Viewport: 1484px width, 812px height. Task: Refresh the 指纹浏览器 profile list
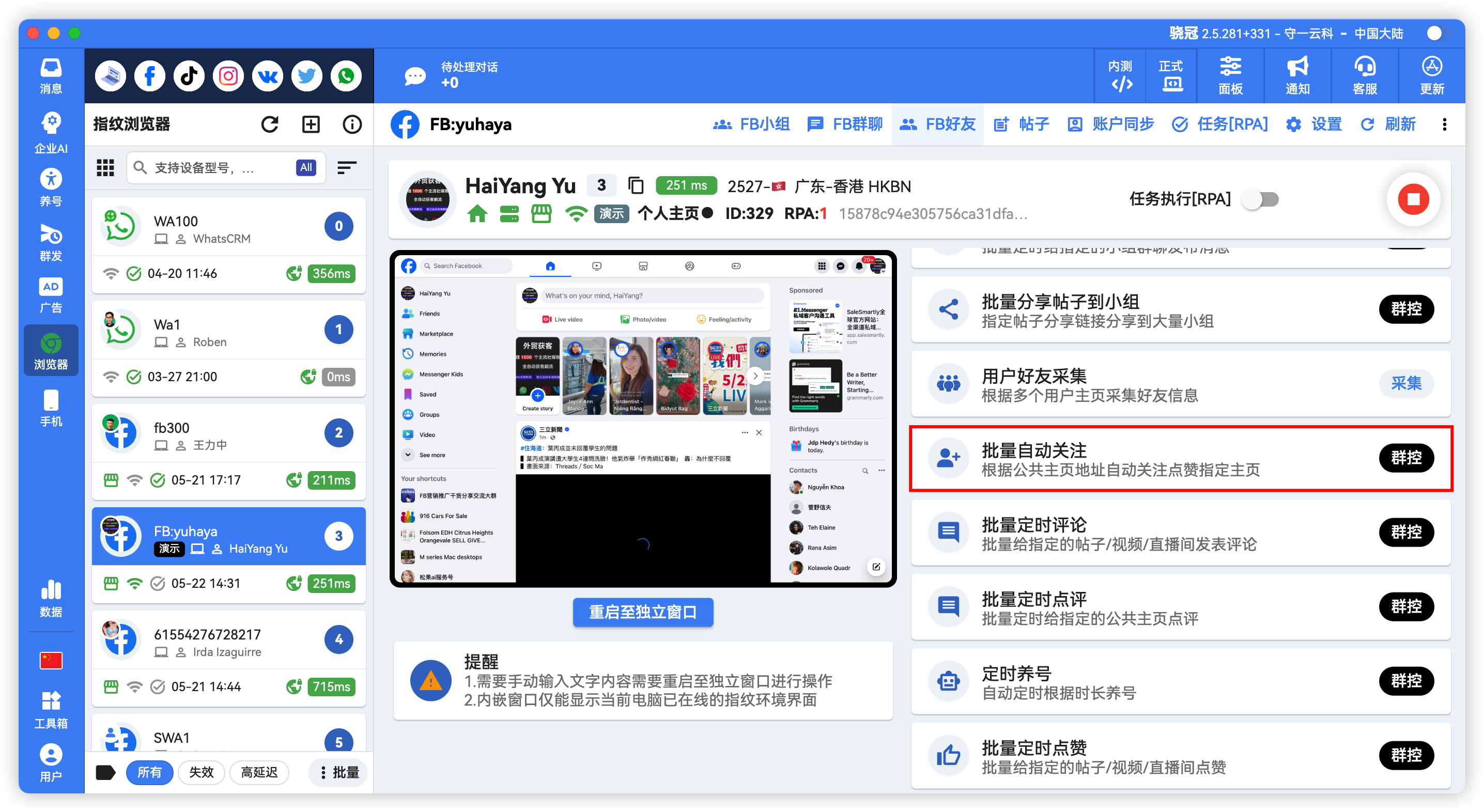click(x=270, y=124)
